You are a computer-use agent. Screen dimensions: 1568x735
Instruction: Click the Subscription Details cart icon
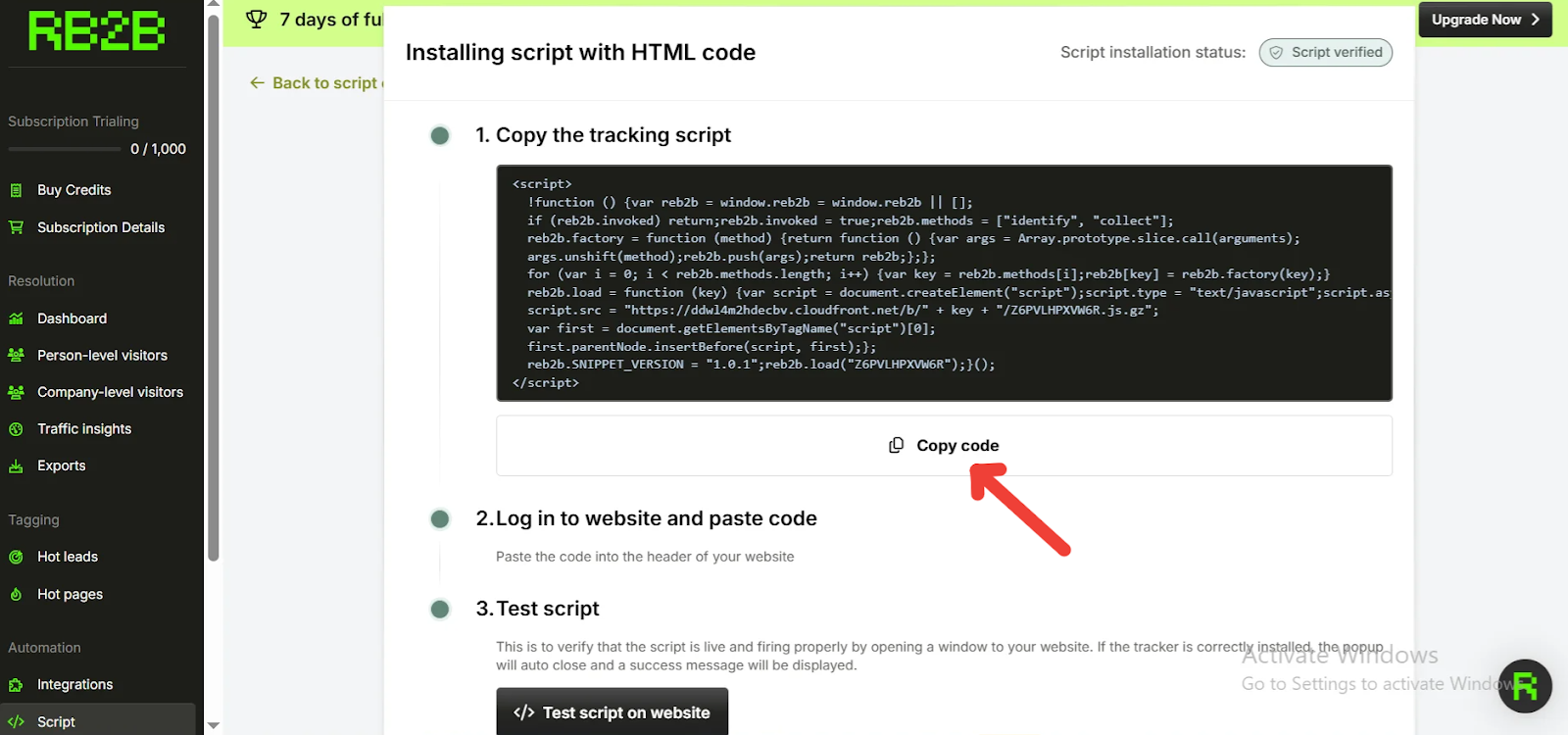(x=16, y=227)
